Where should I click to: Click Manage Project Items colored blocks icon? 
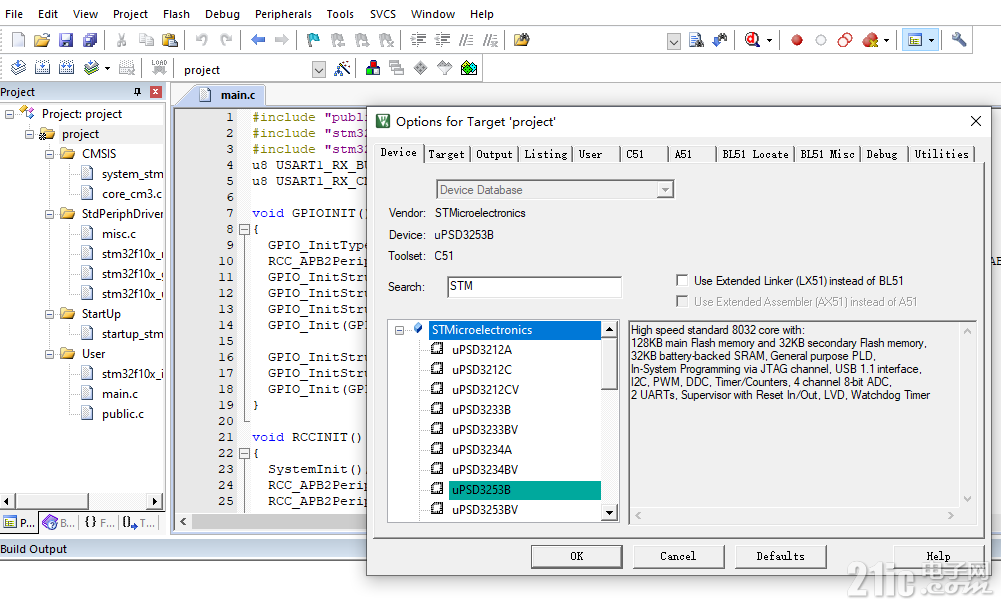pos(373,68)
